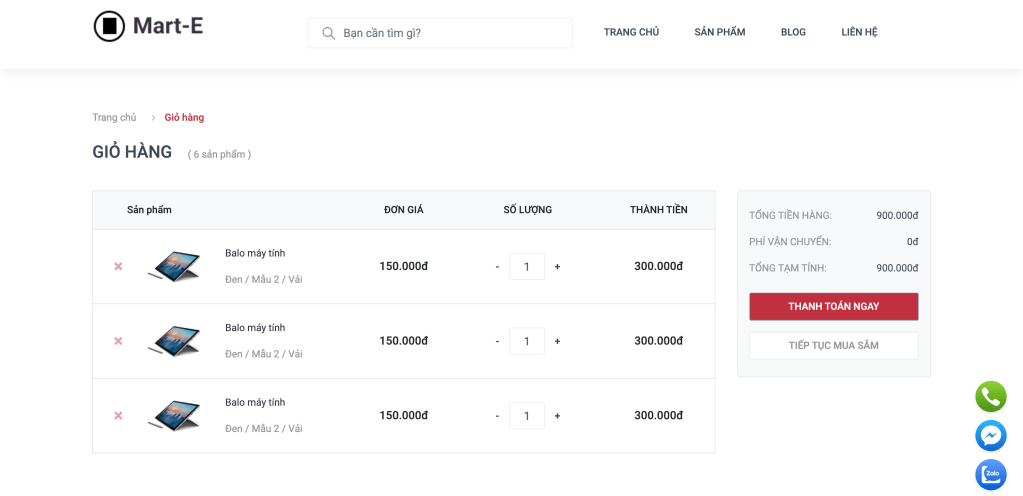Open the Sản phẩm menu
Screen dimensions: 1023x496
point(719,32)
